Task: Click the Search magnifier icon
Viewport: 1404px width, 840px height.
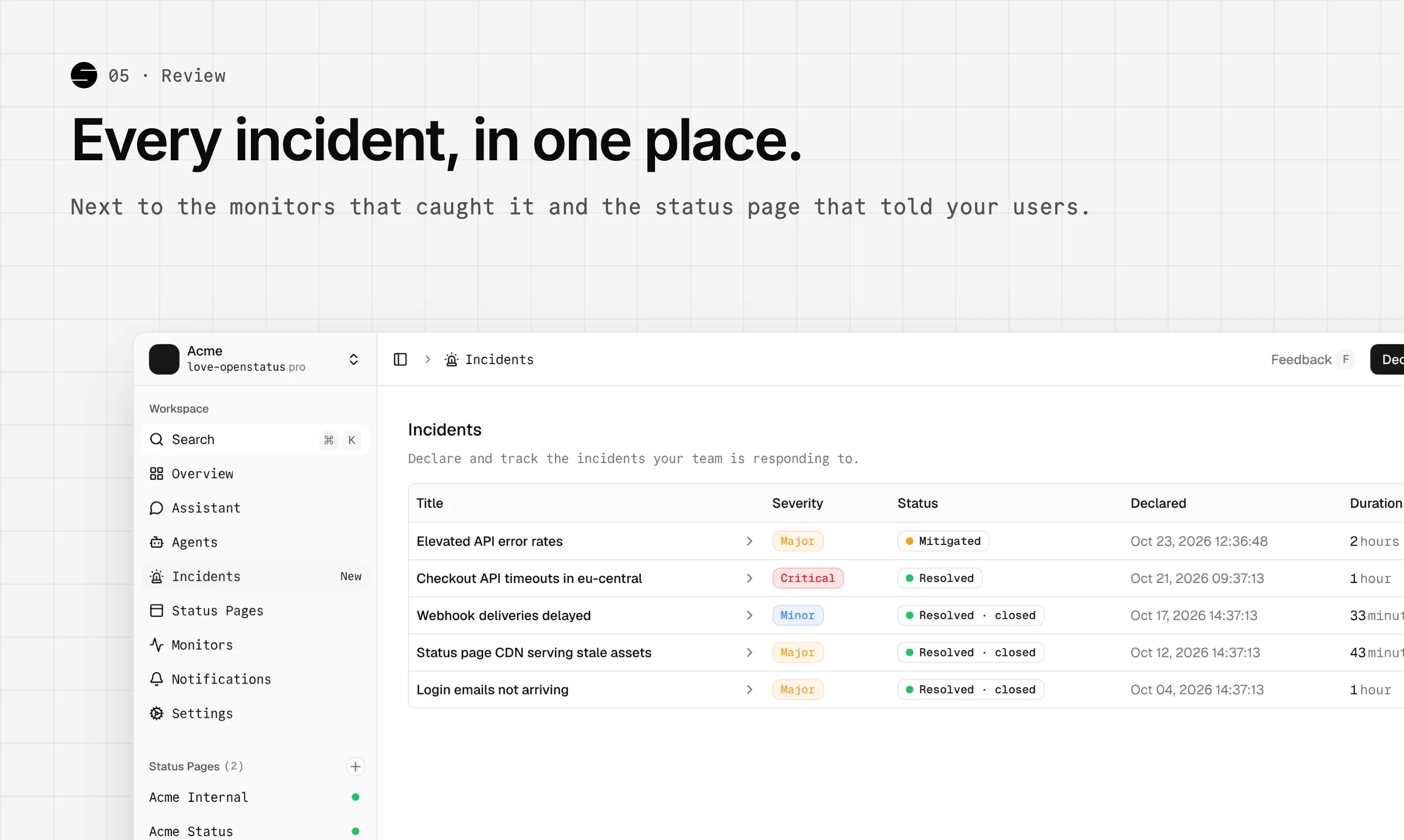Action: (156, 439)
